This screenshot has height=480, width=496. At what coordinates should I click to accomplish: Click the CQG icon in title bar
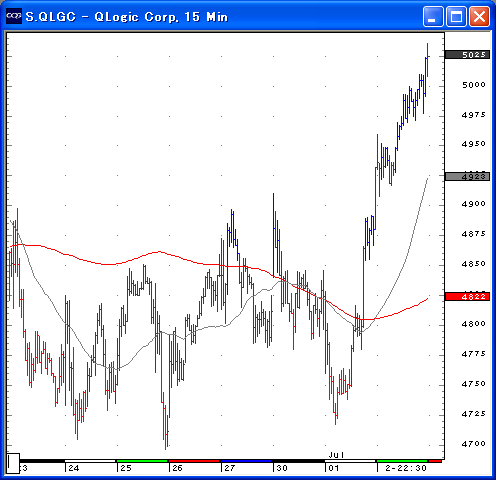14,16
